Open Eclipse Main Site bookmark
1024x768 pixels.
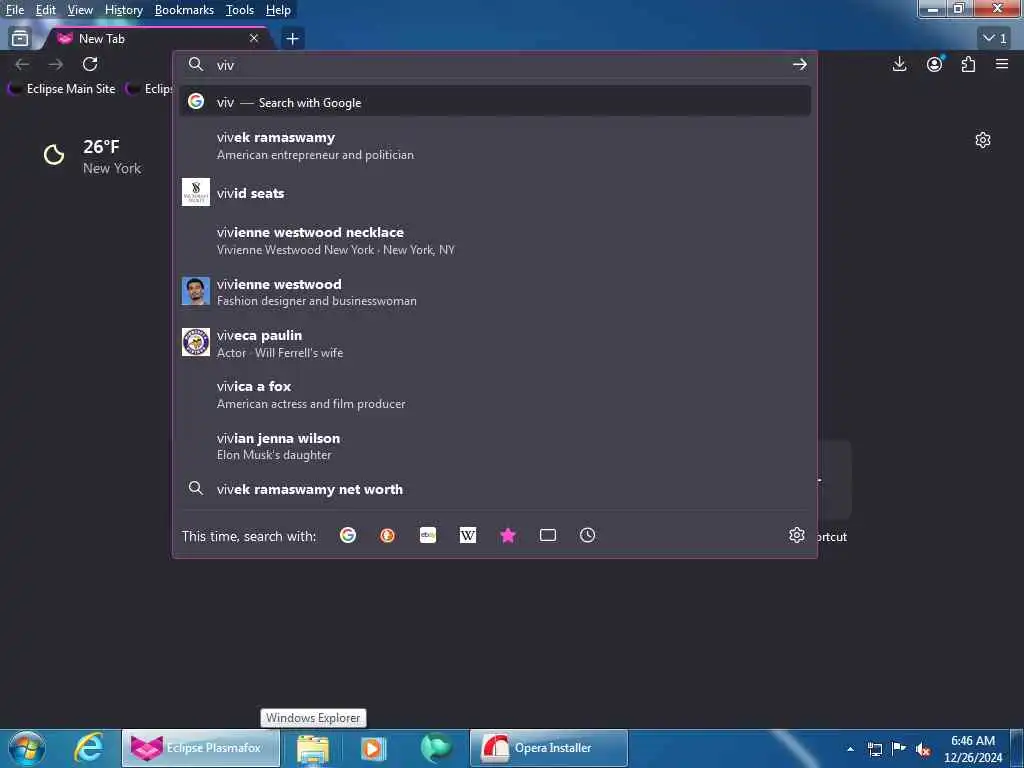62,89
